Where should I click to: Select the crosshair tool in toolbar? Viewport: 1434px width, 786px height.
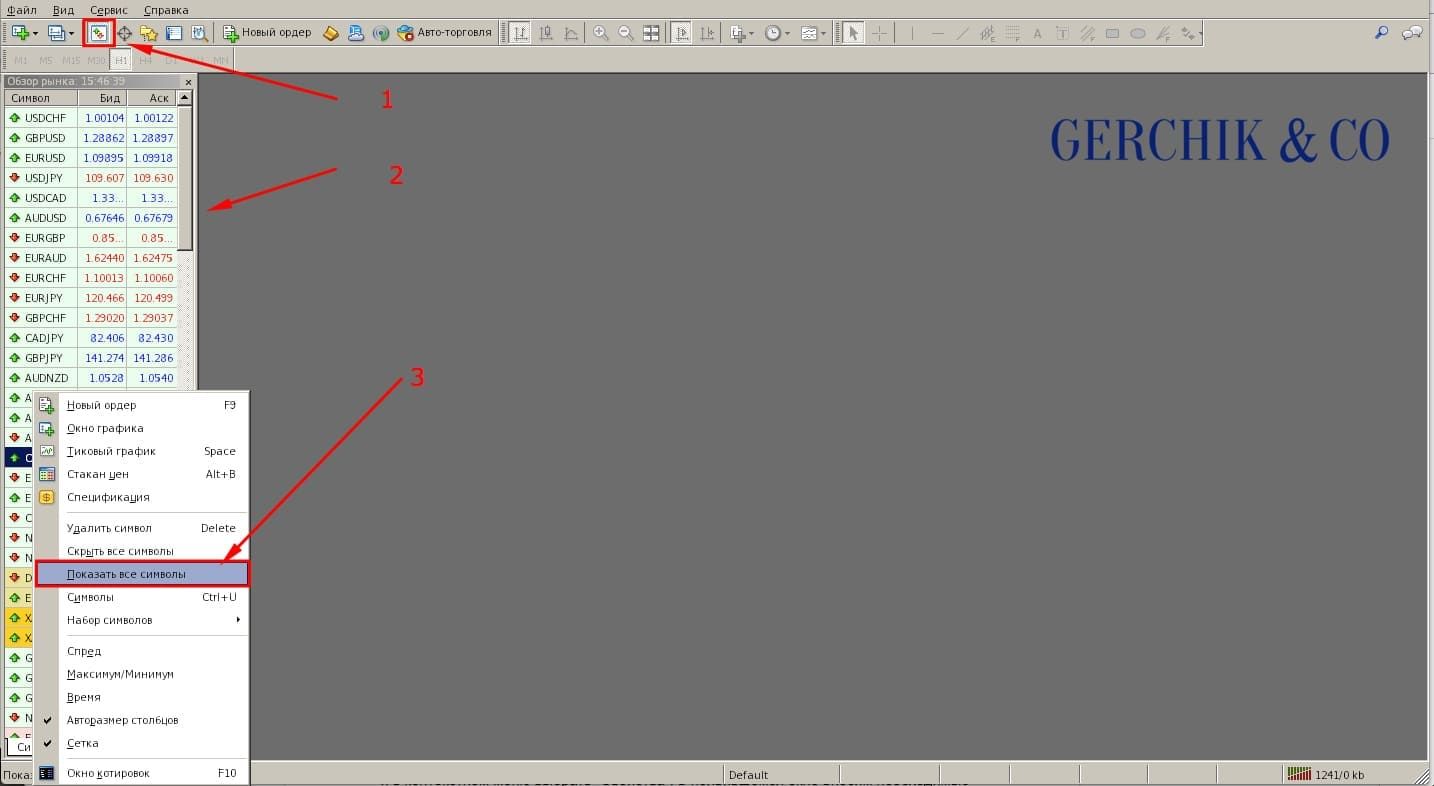tap(879, 33)
